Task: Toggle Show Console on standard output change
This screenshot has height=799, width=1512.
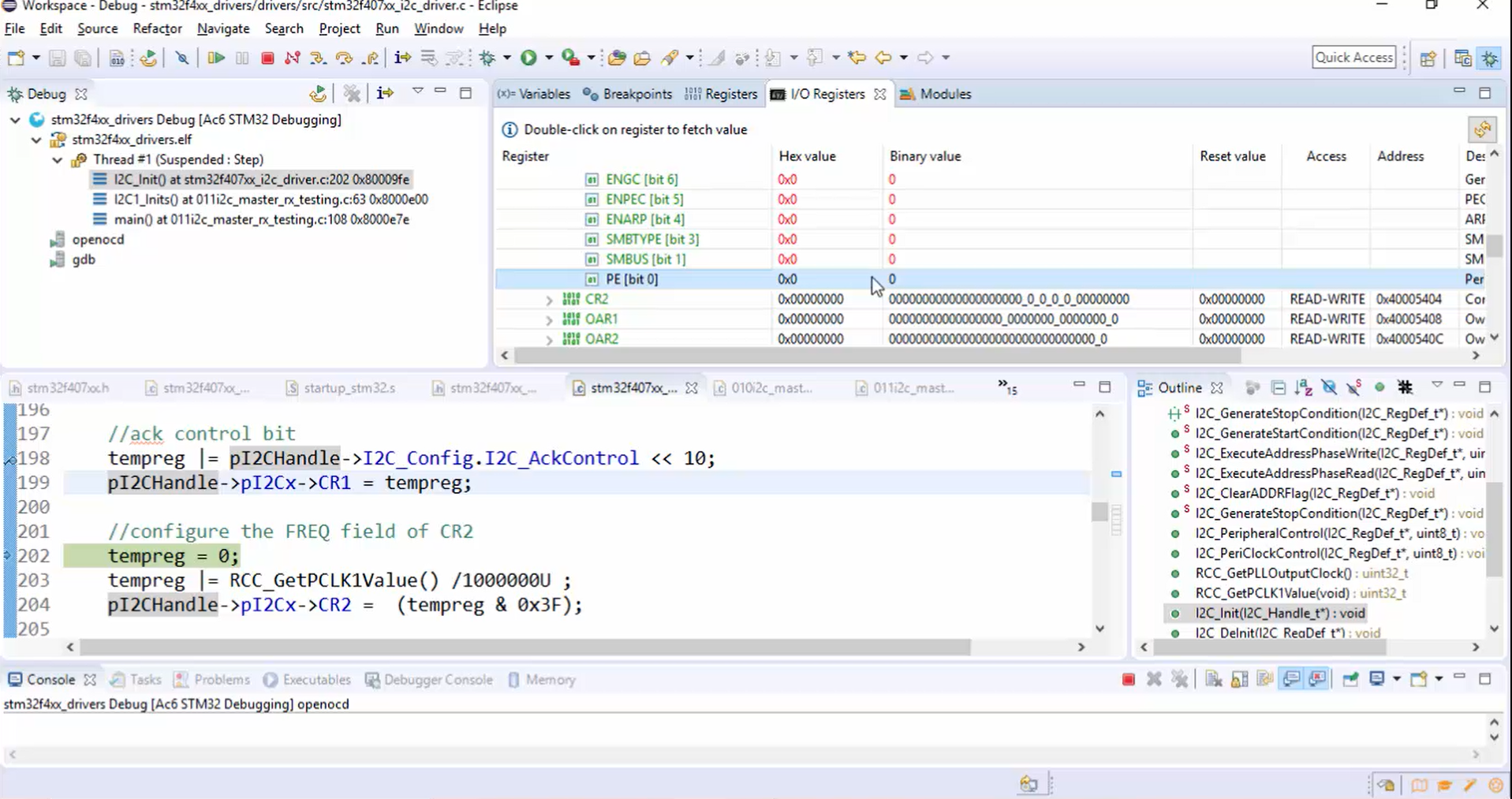Action: [1291, 679]
